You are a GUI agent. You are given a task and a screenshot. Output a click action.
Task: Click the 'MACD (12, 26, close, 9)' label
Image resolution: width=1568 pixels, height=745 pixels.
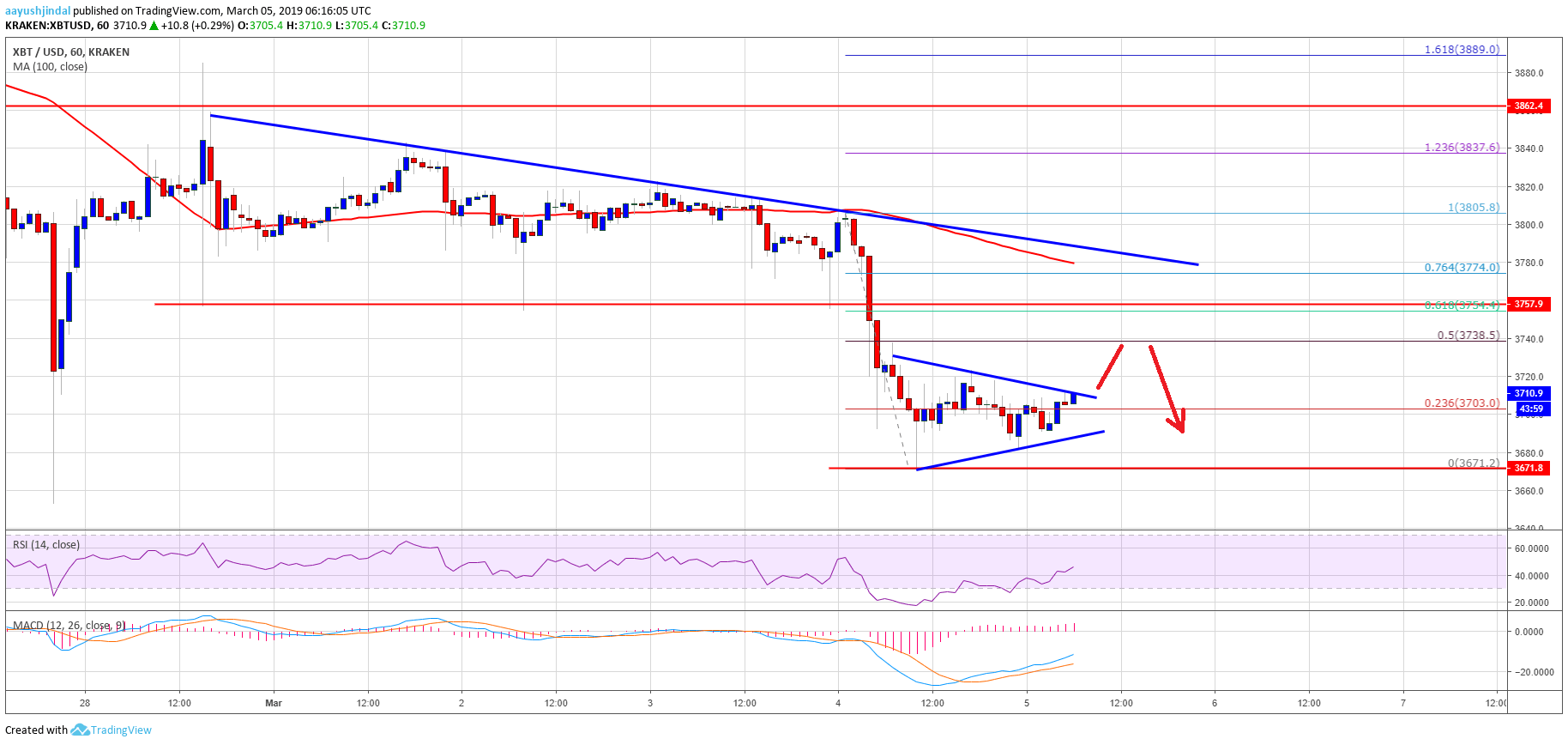[69, 626]
